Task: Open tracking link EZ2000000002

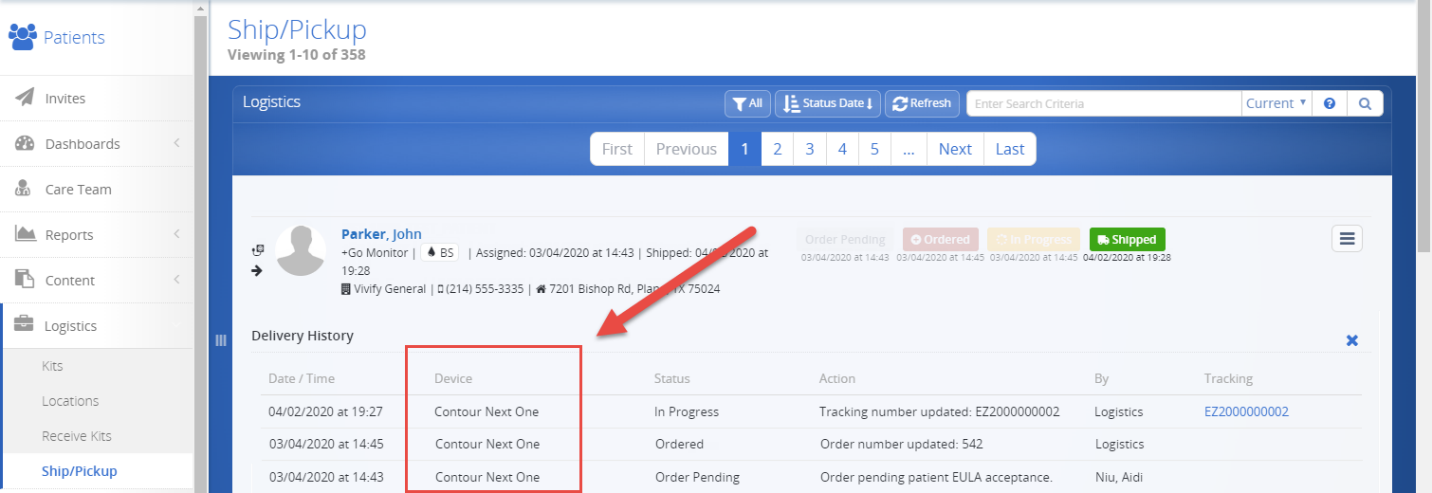Action: (x=1246, y=411)
